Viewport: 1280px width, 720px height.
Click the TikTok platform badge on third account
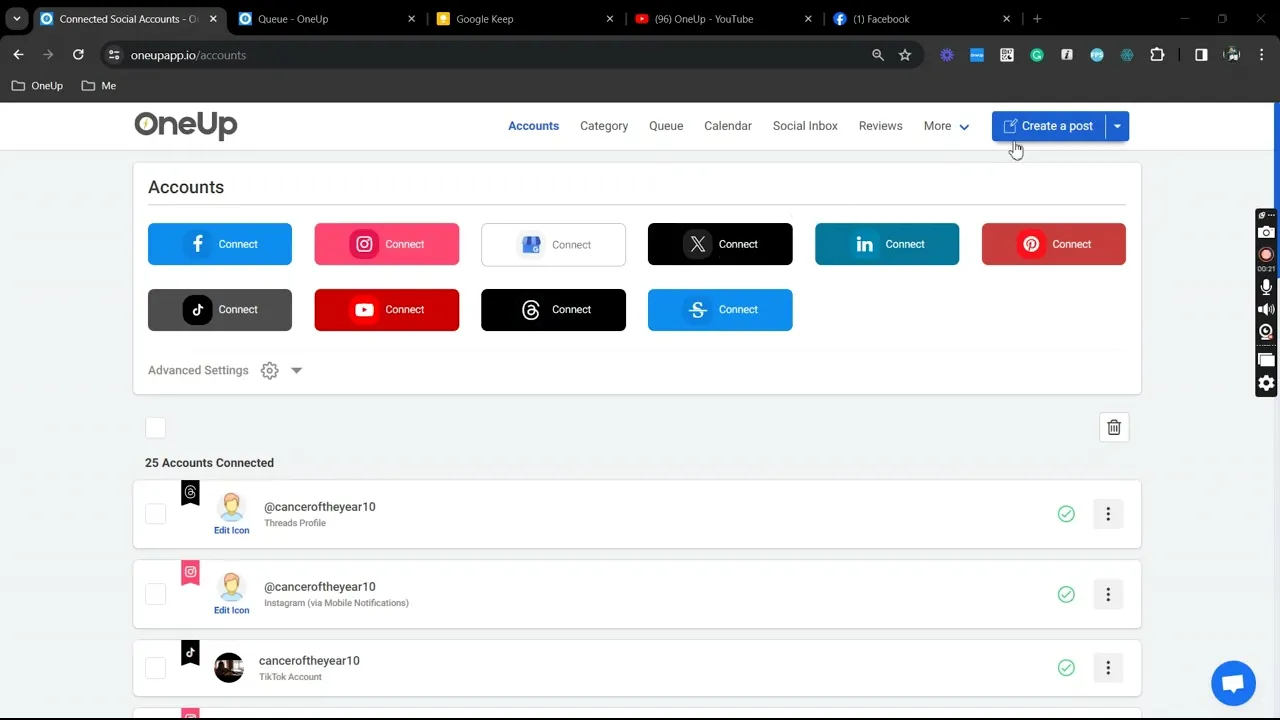pos(190,652)
